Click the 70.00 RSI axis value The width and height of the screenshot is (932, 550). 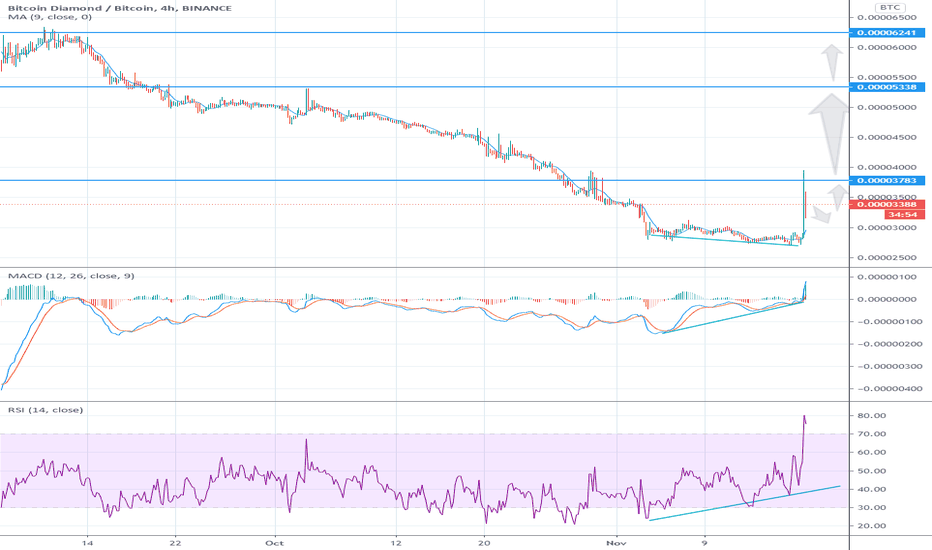point(872,434)
